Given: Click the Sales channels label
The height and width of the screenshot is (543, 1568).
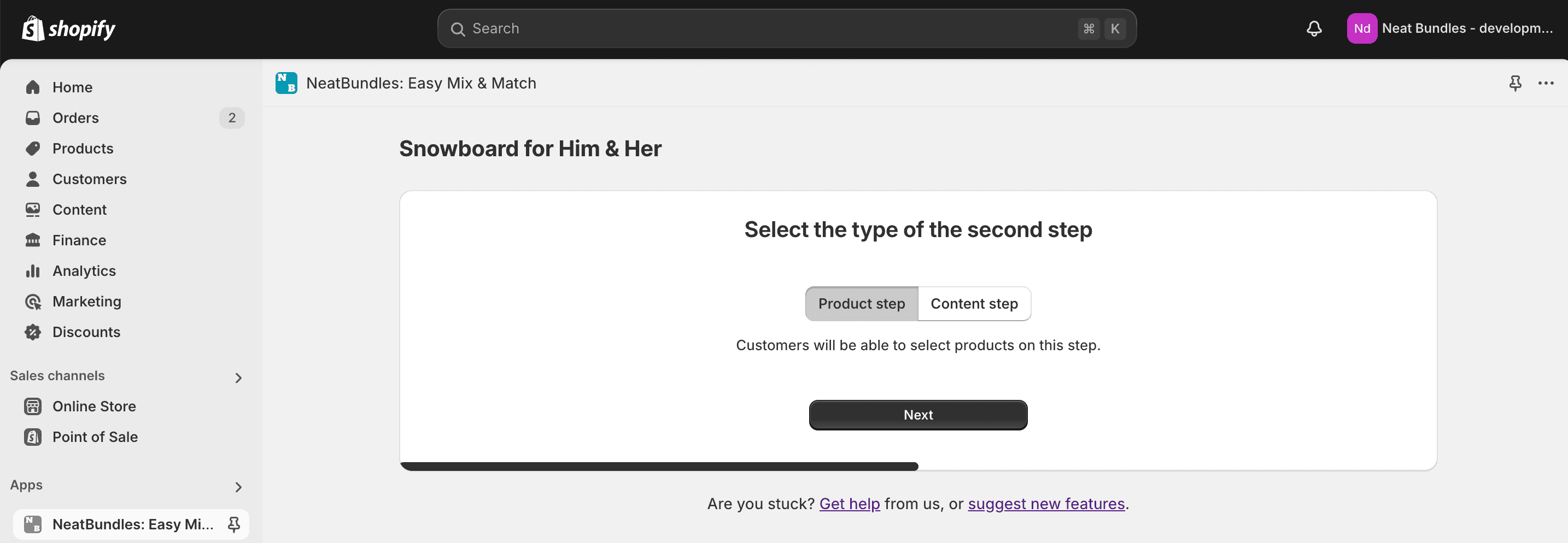Looking at the screenshot, I should 57,376.
